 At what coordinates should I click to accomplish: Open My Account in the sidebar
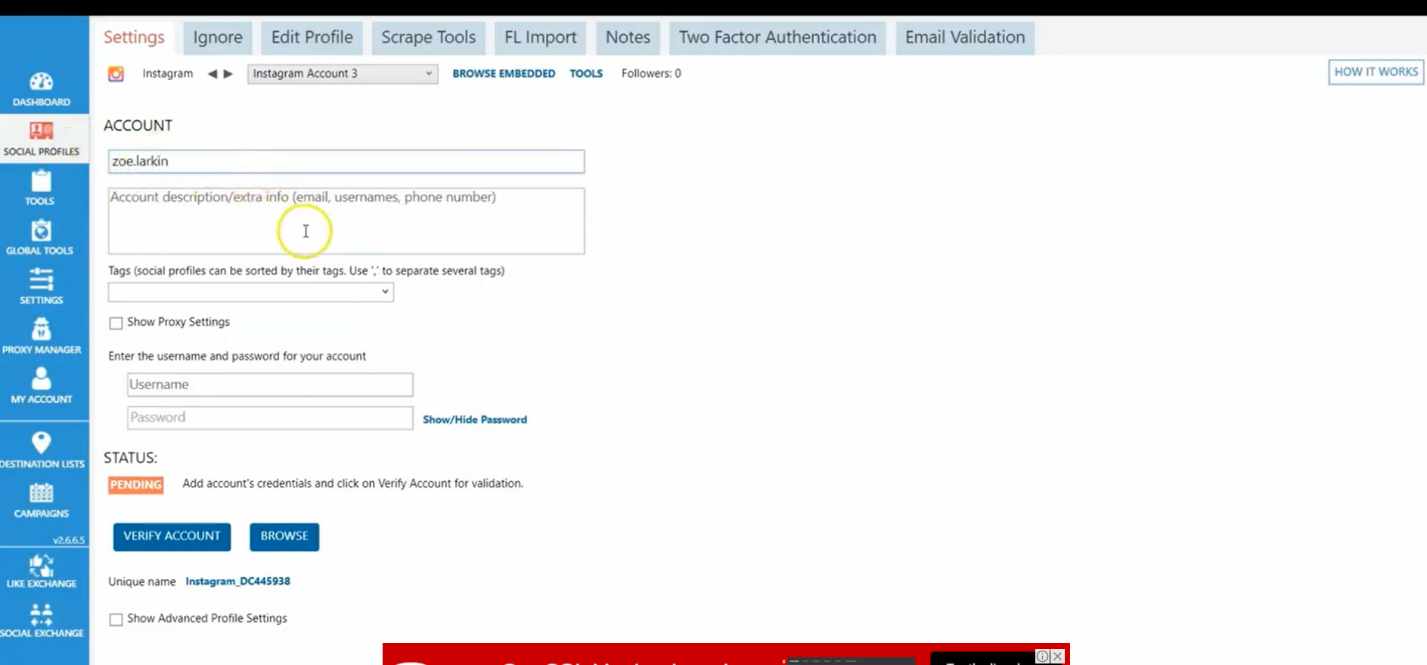click(x=41, y=386)
